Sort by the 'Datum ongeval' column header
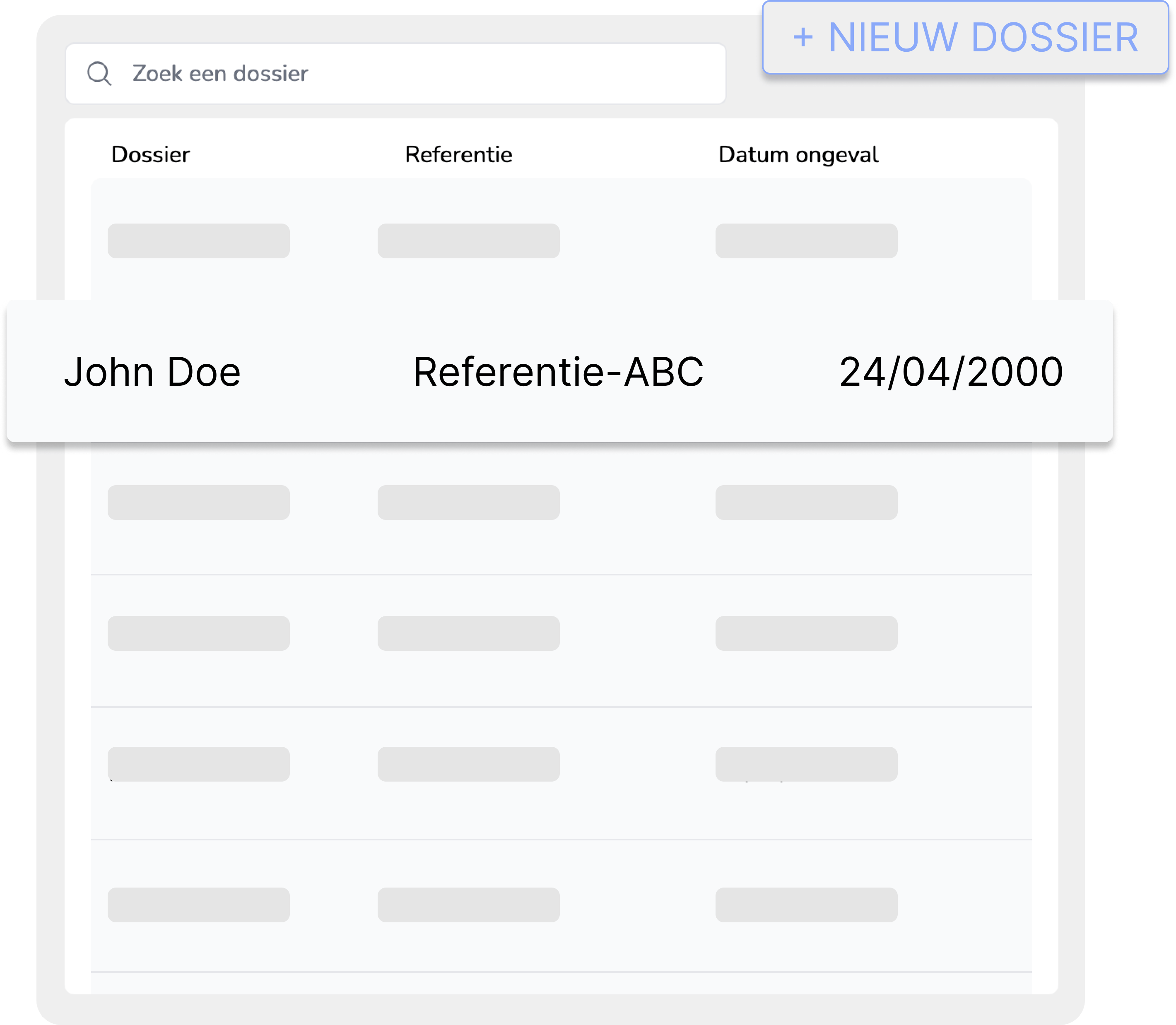Viewport: 1176px width, 1025px height. [798, 155]
